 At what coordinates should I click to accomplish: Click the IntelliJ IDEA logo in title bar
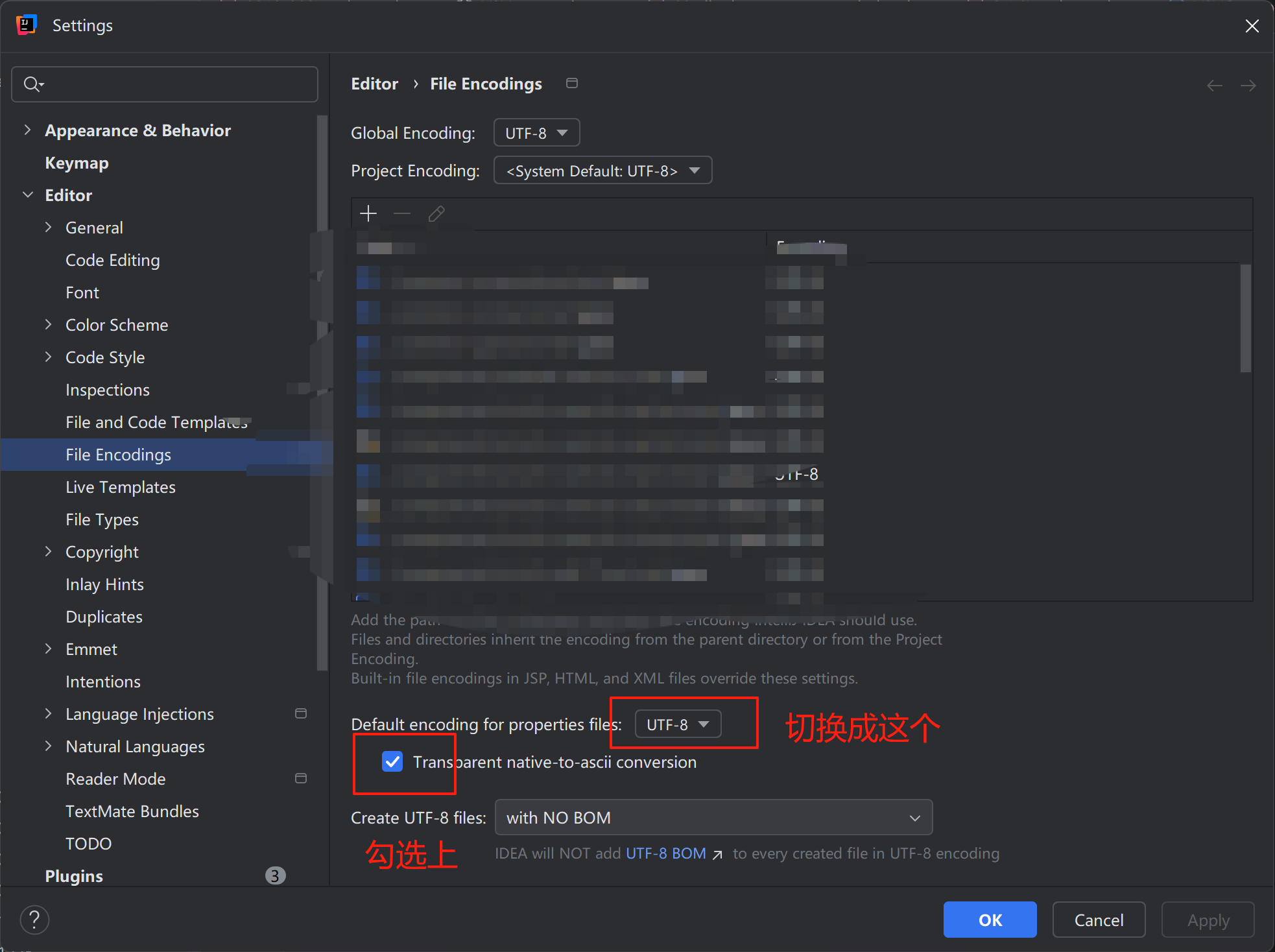[x=27, y=25]
